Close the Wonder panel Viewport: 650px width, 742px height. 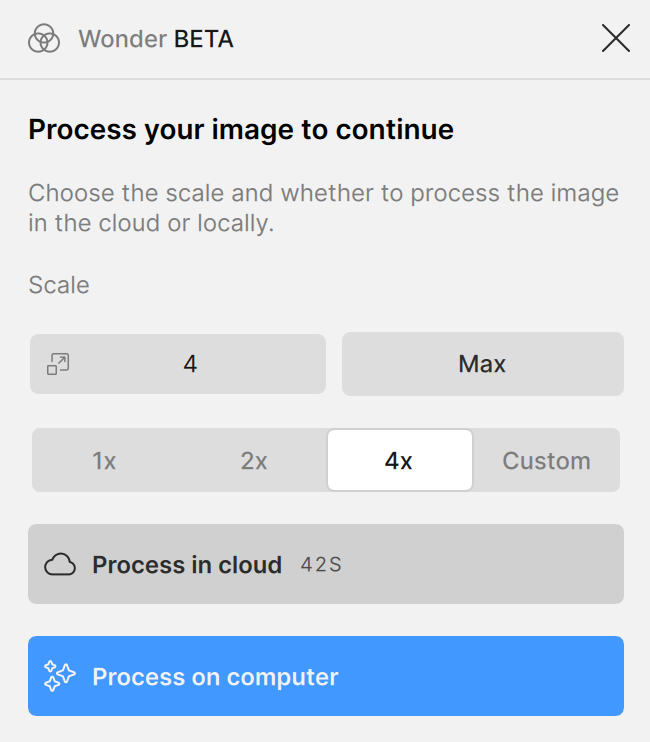point(615,39)
